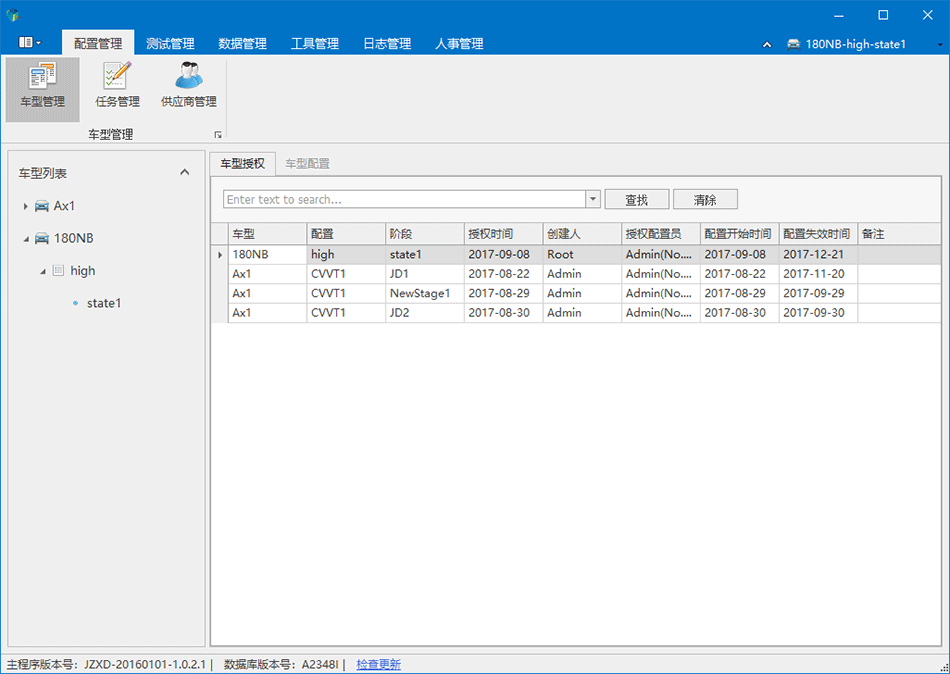Open the dropdown arrow beside 180NB-high-state1
The height and width of the screenshot is (674, 950).
click(940, 44)
